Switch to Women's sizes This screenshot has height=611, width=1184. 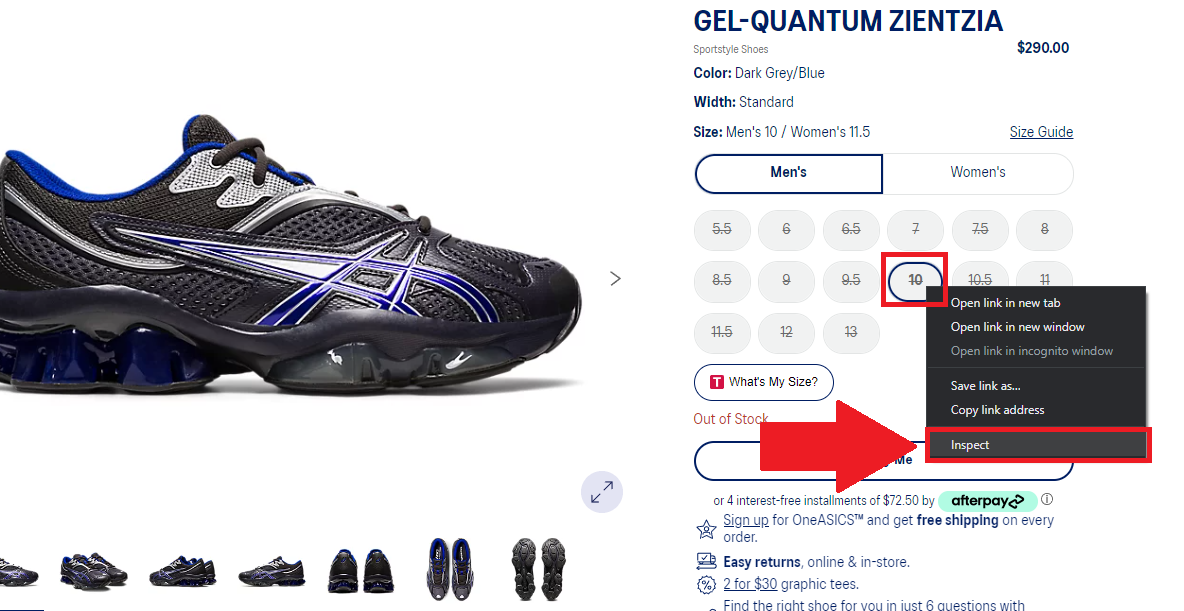pyautogui.click(x=978, y=173)
